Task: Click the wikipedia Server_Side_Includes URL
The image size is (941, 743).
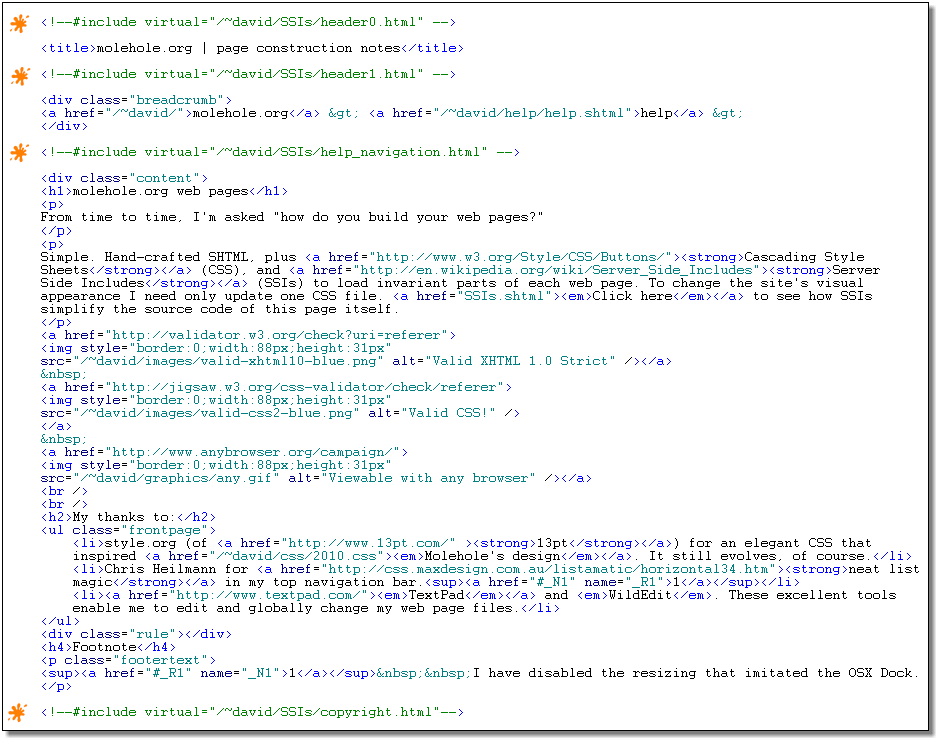Action: pos(556,270)
